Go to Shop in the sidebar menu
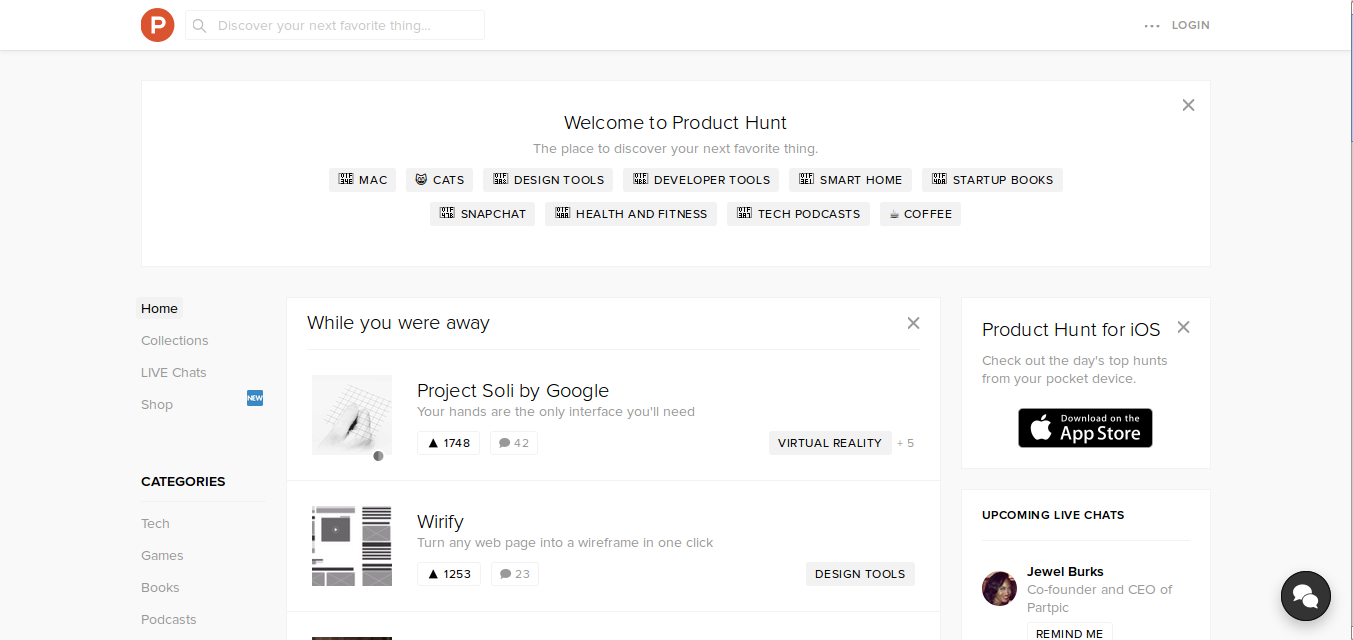 [x=157, y=404]
